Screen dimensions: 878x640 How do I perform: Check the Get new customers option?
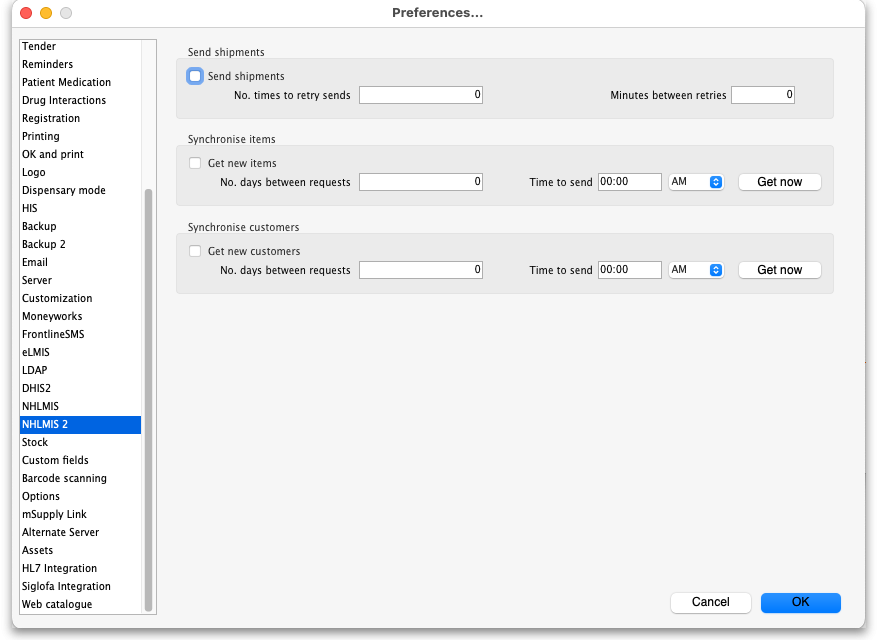point(196,251)
